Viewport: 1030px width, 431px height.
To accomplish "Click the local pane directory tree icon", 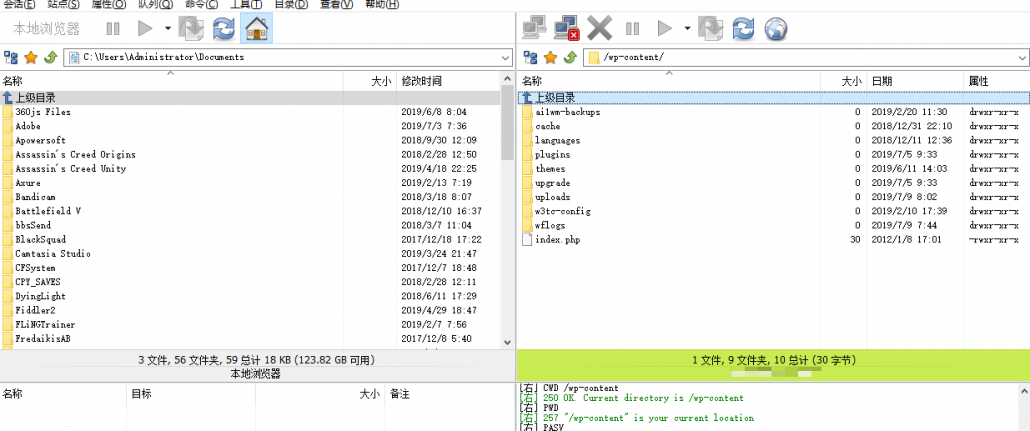I will click(11, 57).
